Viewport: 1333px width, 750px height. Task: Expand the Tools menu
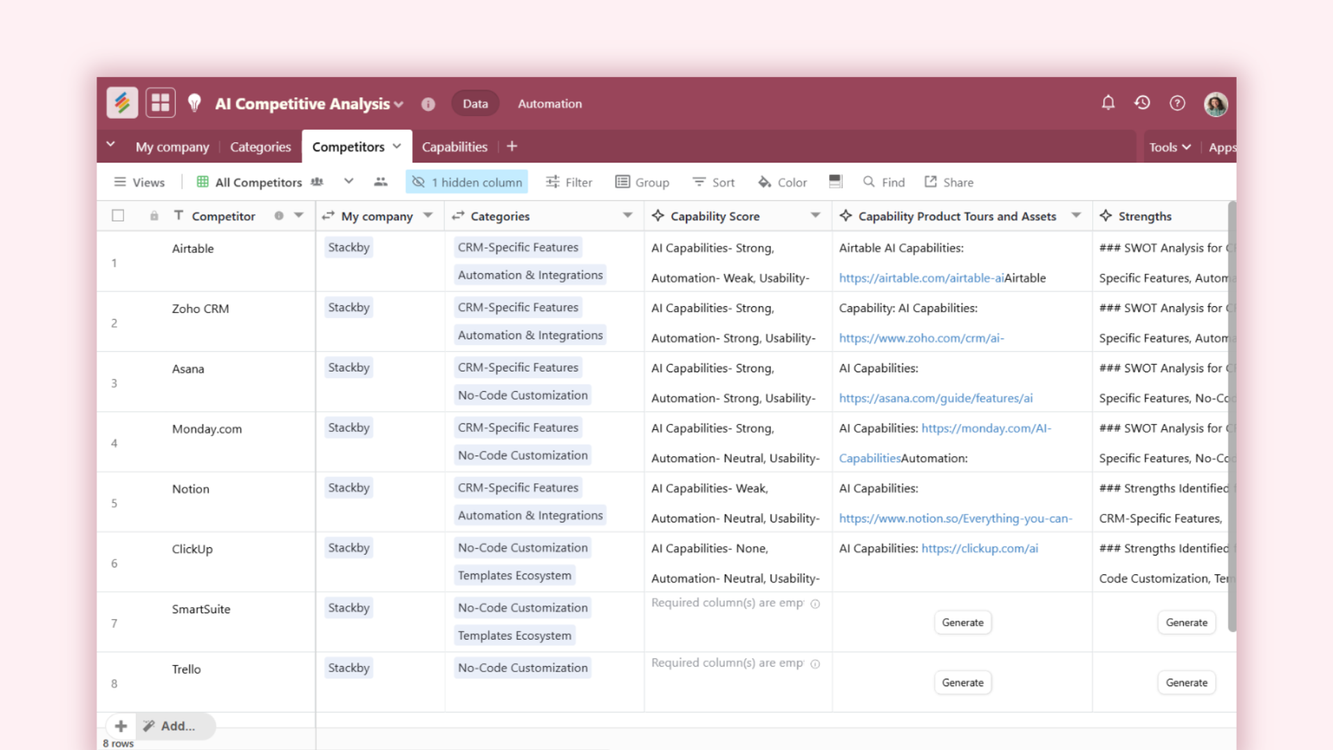pos(1169,146)
